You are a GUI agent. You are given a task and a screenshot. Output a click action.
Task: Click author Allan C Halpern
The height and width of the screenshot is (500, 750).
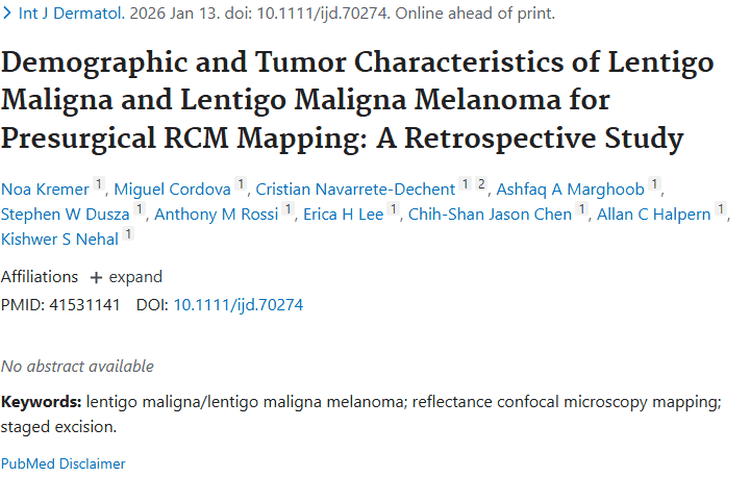tap(654, 213)
